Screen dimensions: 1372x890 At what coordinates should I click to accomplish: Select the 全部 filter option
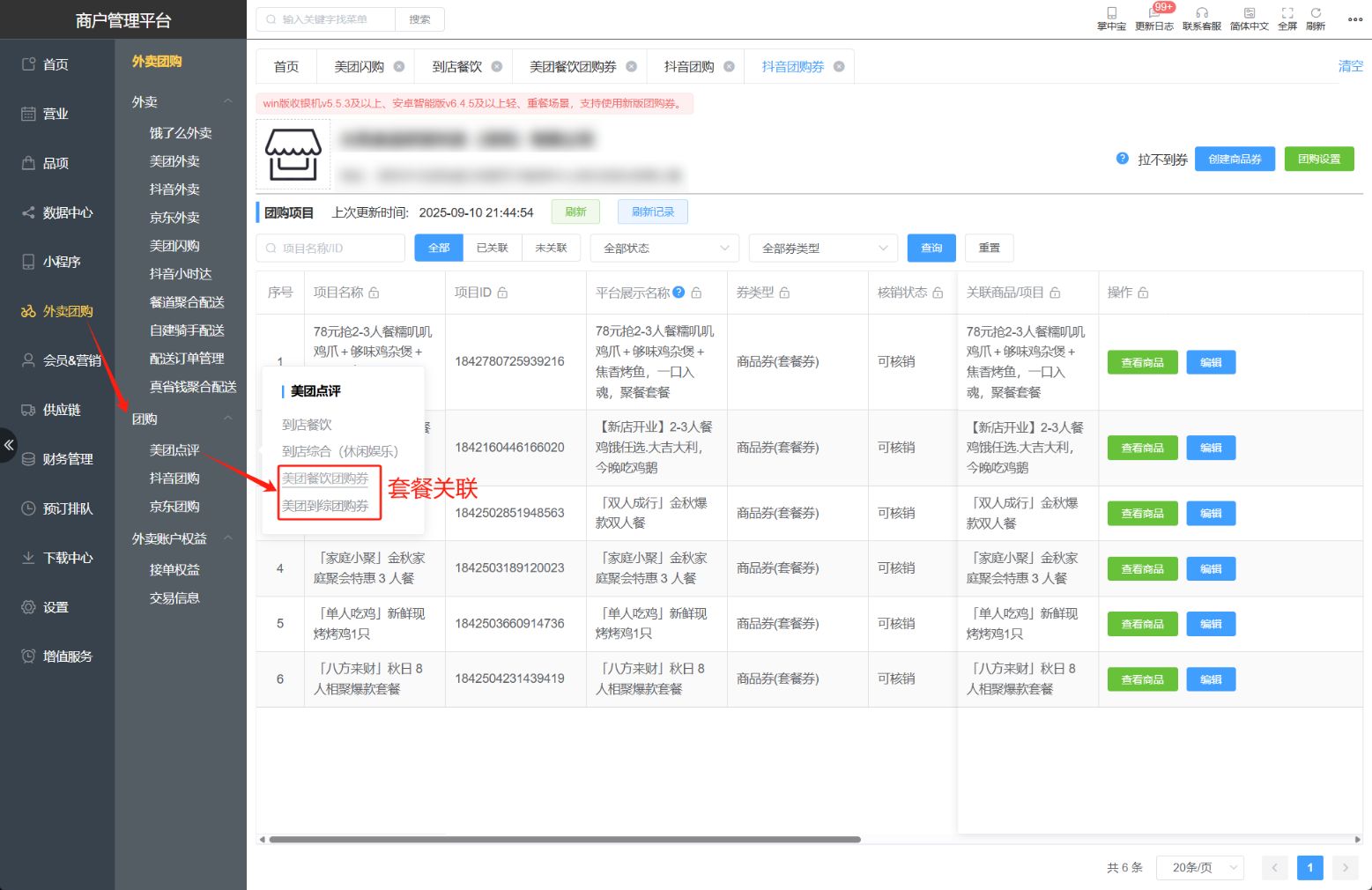439,248
